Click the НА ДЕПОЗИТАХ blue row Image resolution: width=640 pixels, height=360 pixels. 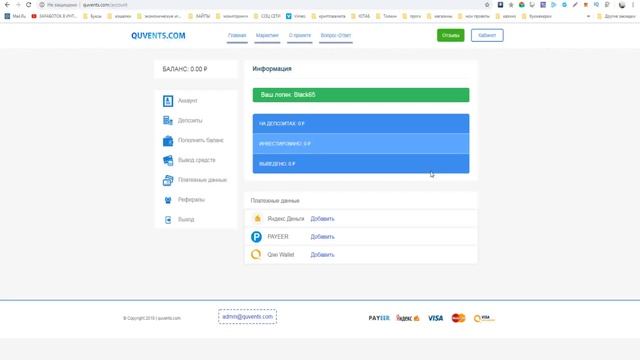361,123
